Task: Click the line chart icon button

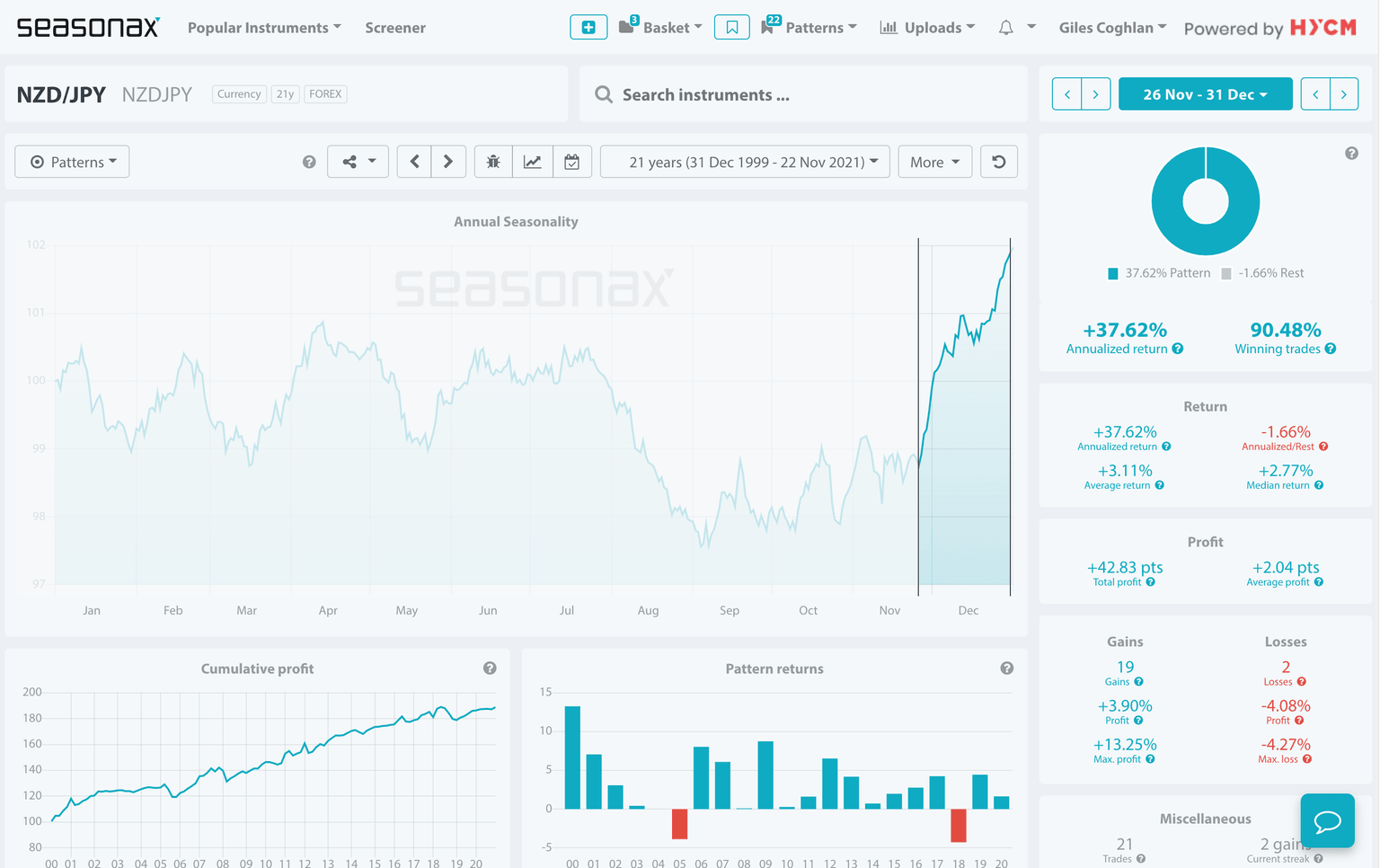Action: [533, 162]
